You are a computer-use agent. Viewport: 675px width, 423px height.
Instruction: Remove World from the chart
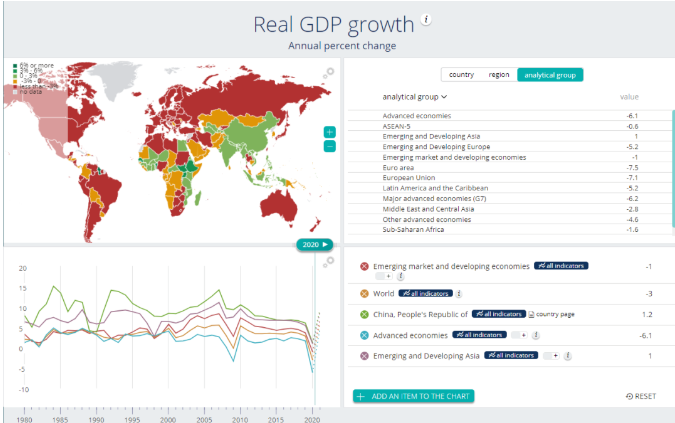point(364,294)
